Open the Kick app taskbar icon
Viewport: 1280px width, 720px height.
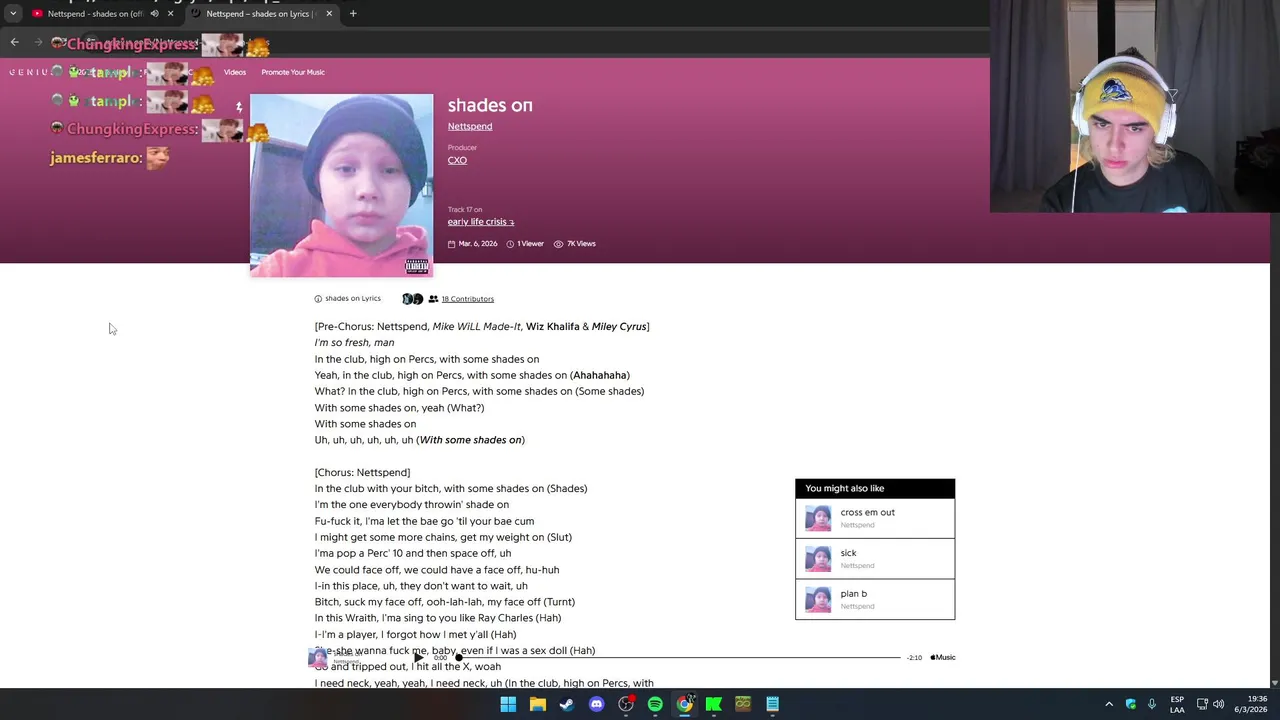click(714, 704)
